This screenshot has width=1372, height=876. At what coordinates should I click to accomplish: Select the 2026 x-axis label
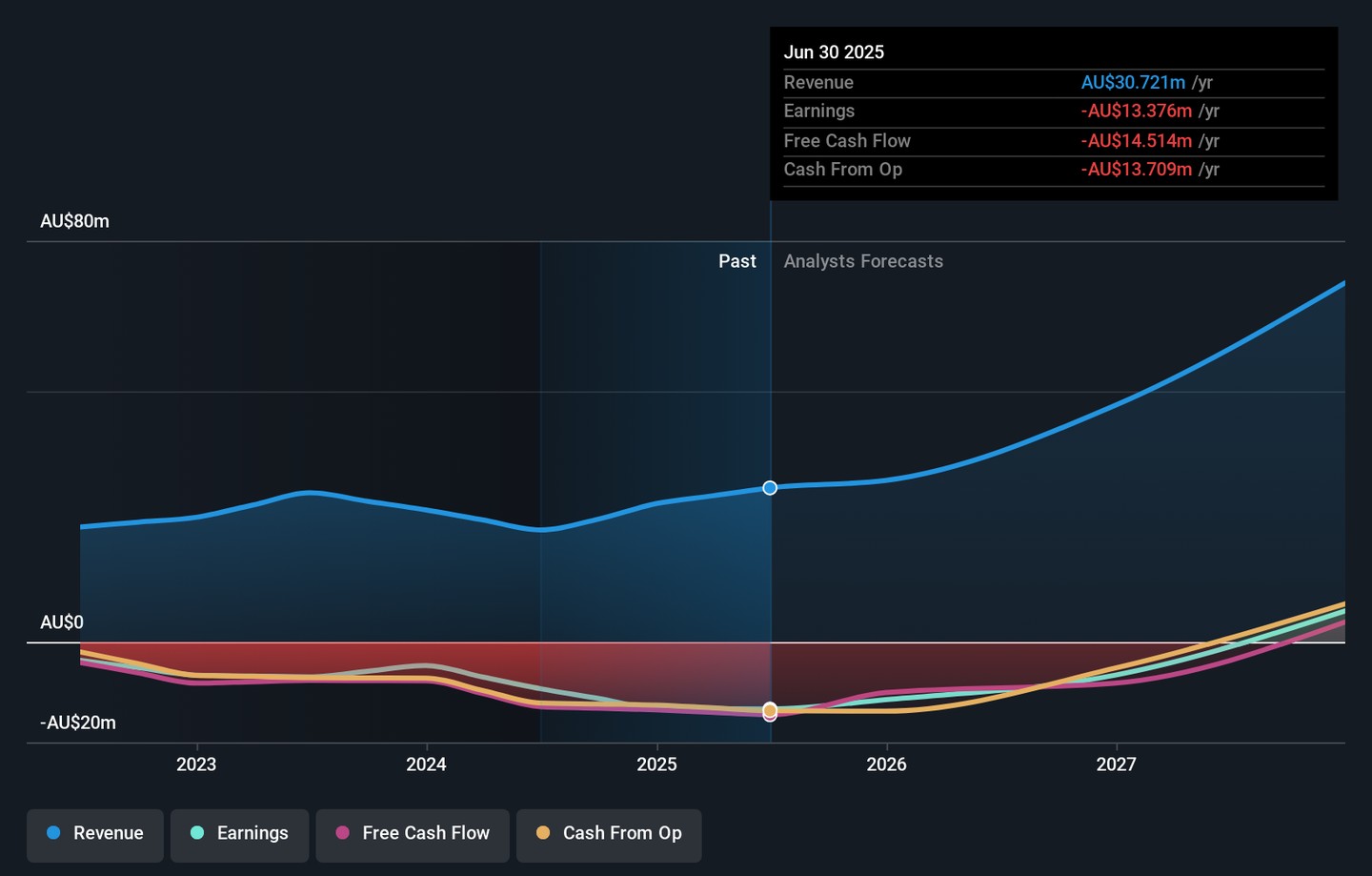886,764
